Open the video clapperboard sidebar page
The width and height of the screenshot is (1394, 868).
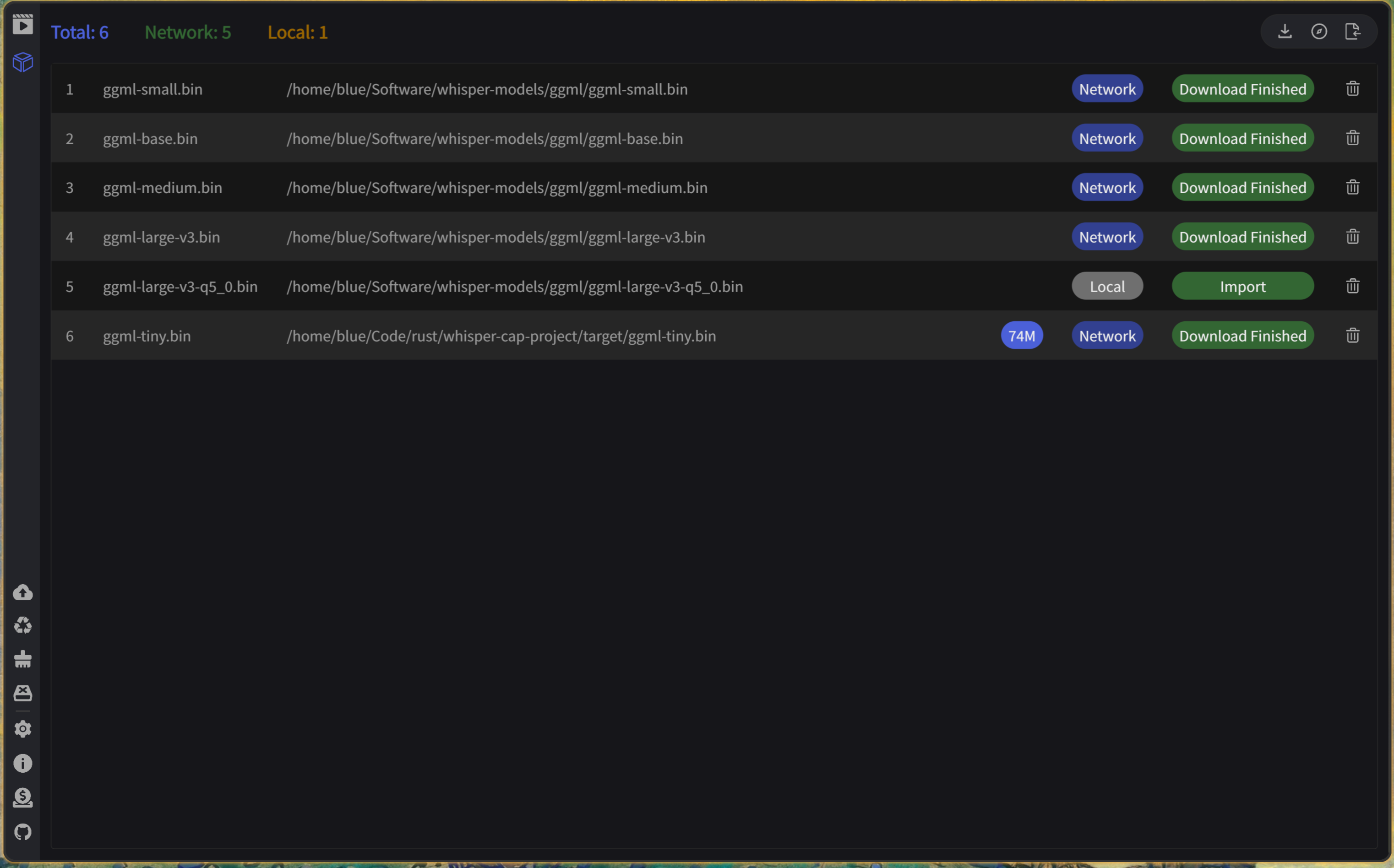pyautogui.click(x=23, y=24)
